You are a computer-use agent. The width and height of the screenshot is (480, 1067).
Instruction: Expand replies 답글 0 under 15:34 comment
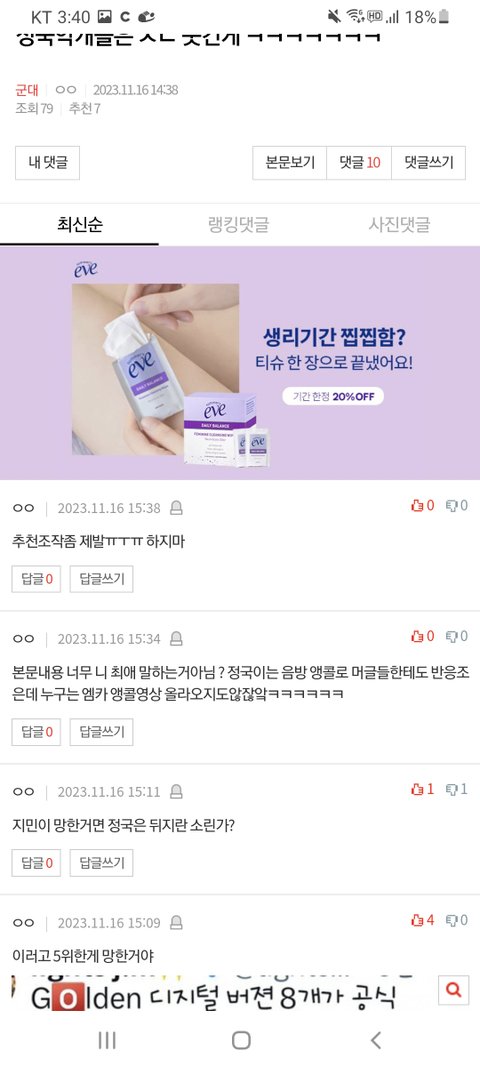[36, 732]
